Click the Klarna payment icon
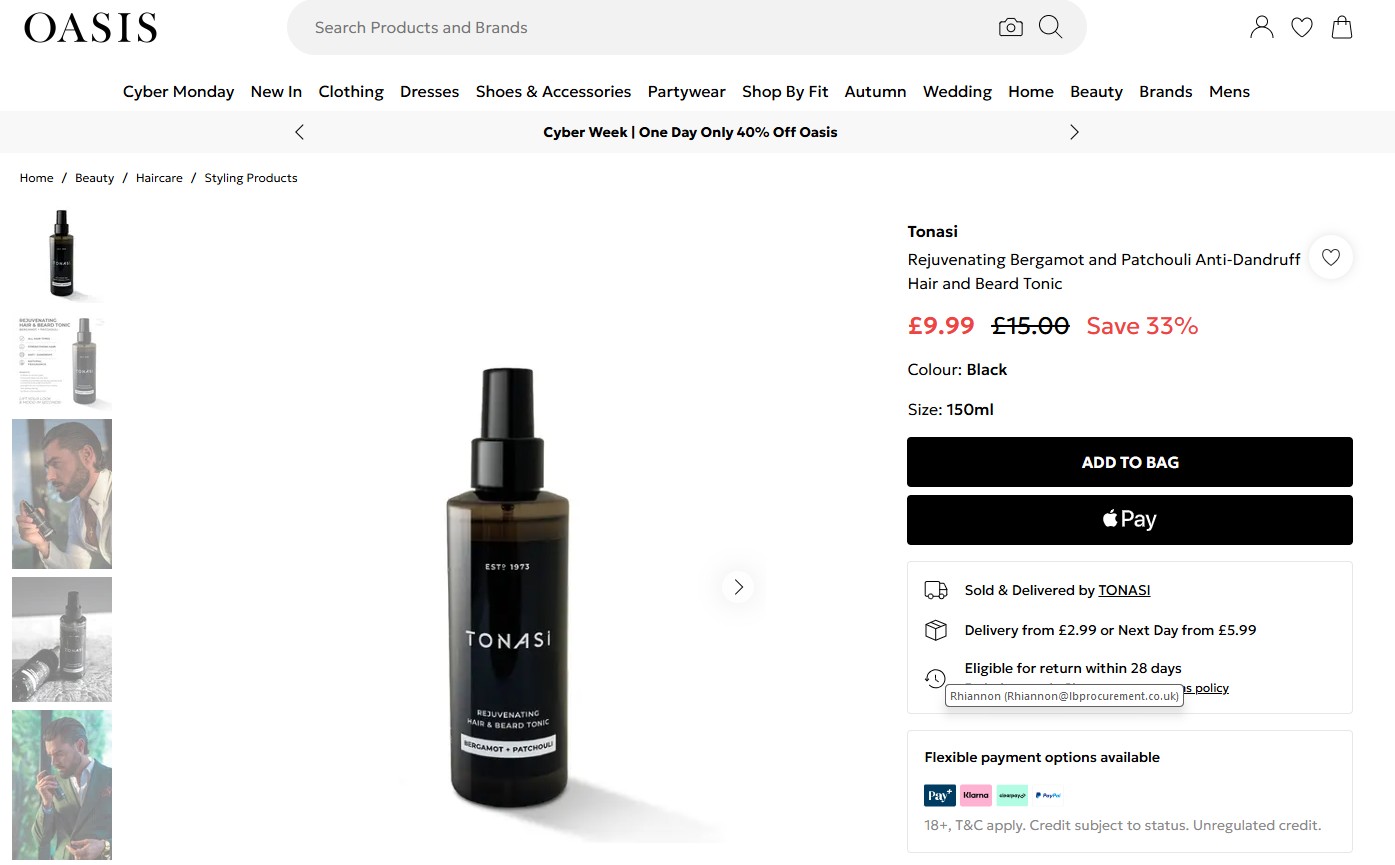The width and height of the screenshot is (1395, 865). (x=976, y=795)
